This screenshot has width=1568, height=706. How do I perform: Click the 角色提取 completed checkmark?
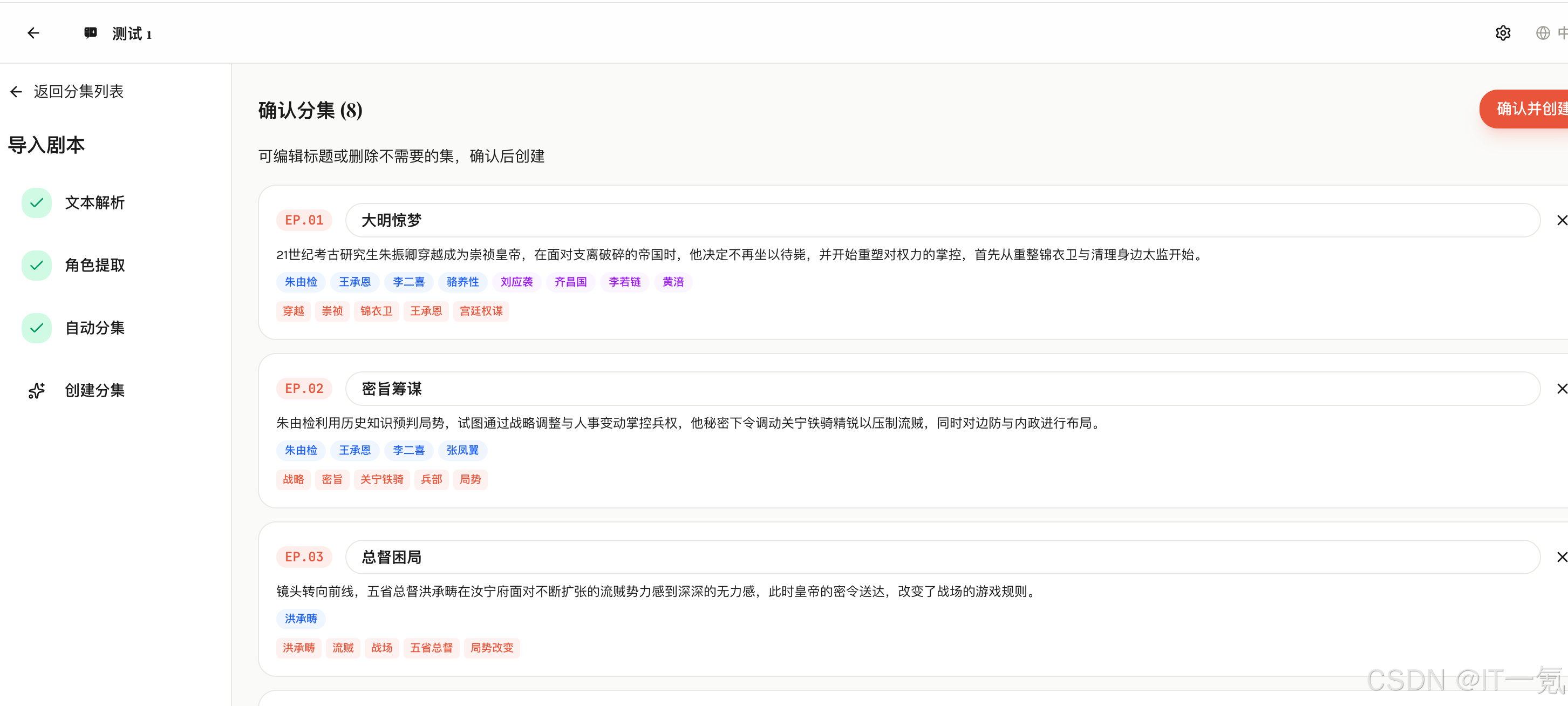tap(37, 266)
